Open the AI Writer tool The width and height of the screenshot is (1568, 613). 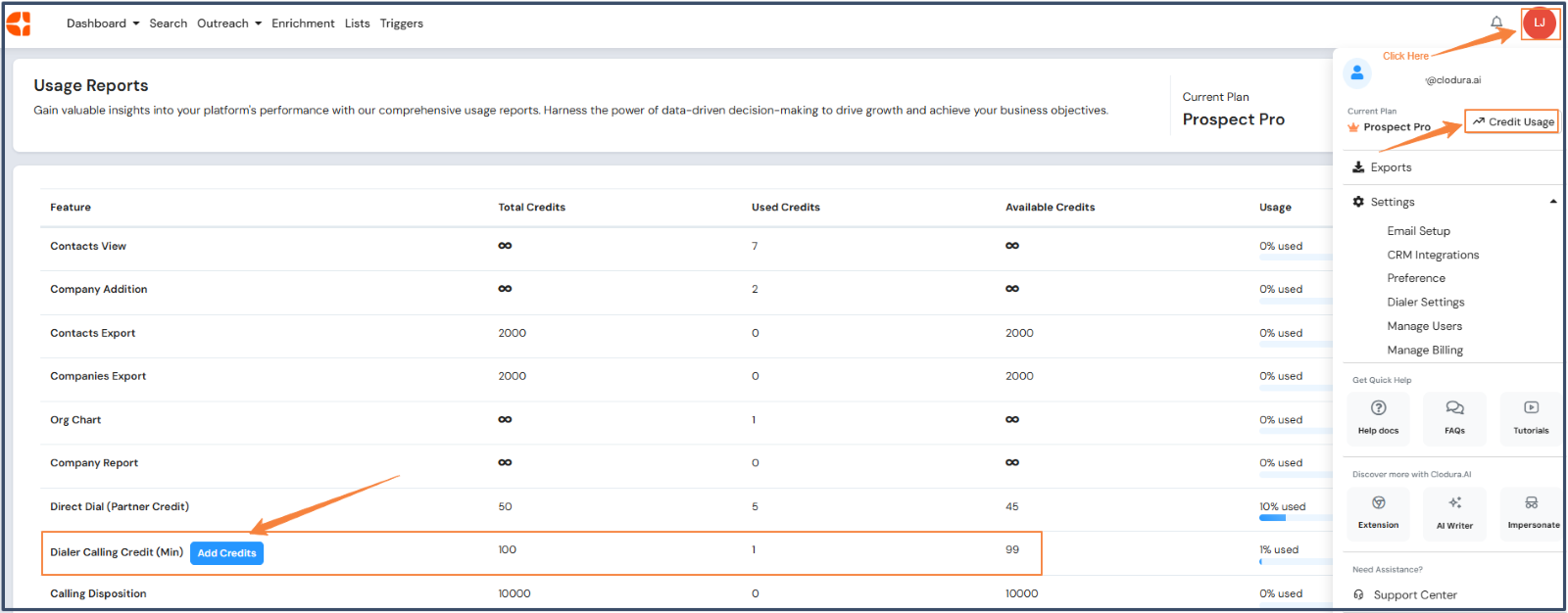(x=1454, y=513)
